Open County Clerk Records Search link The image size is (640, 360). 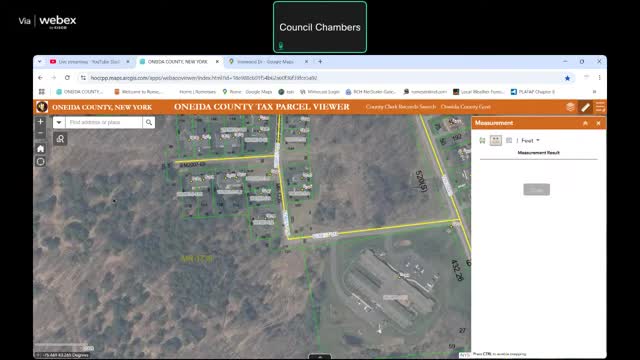pos(401,107)
